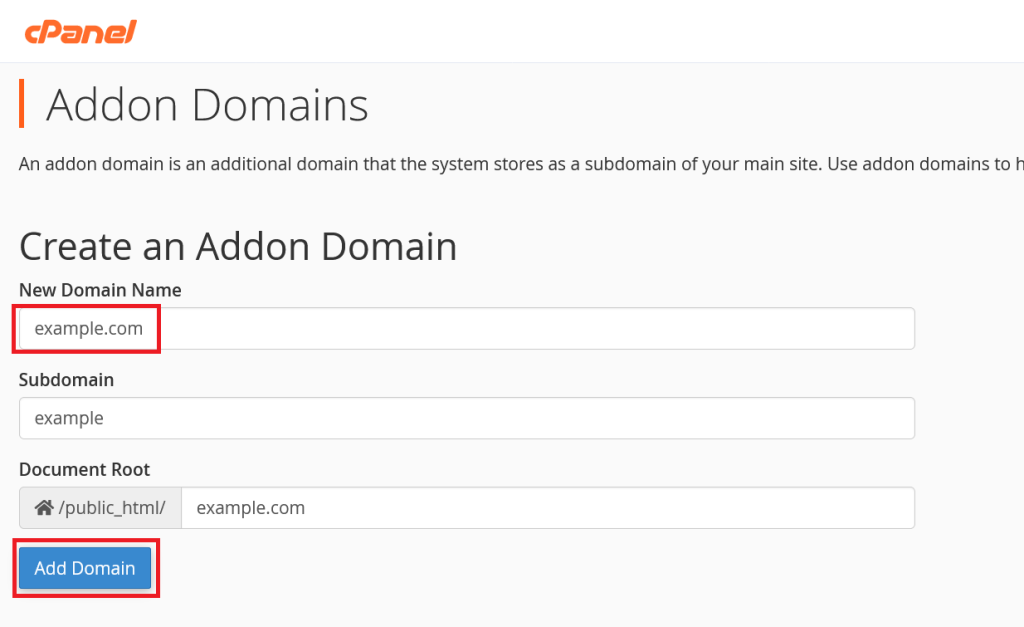Click the cPanel logo
The width and height of the screenshot is (1024, 627).
(x=80, y=32)
